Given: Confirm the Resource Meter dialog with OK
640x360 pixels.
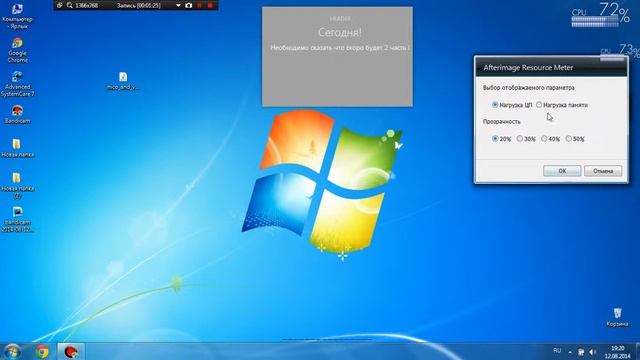Looking at the screenshot, I should pos(562,171).
